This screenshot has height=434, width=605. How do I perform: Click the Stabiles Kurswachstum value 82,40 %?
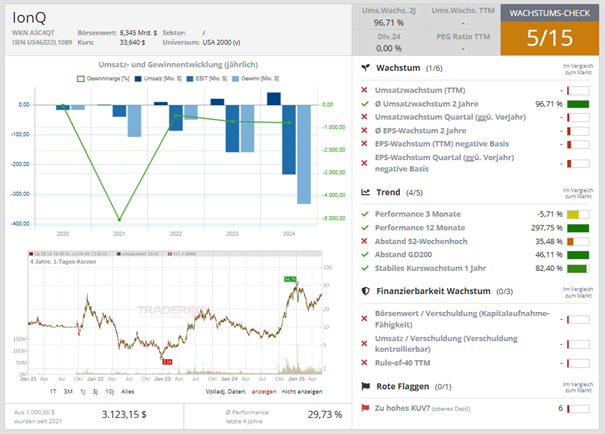[x=549, y=268]
